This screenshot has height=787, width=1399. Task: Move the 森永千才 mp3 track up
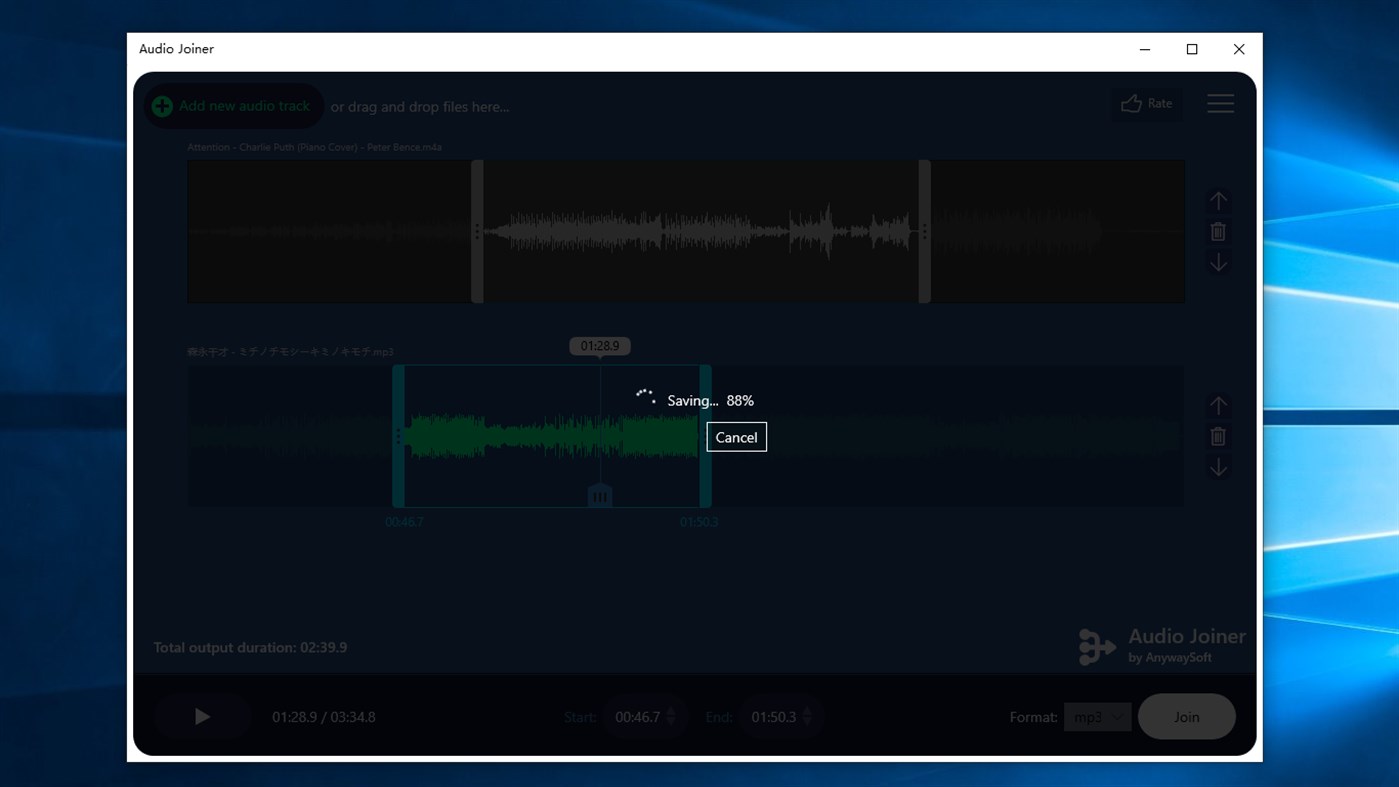point(1218,404)
